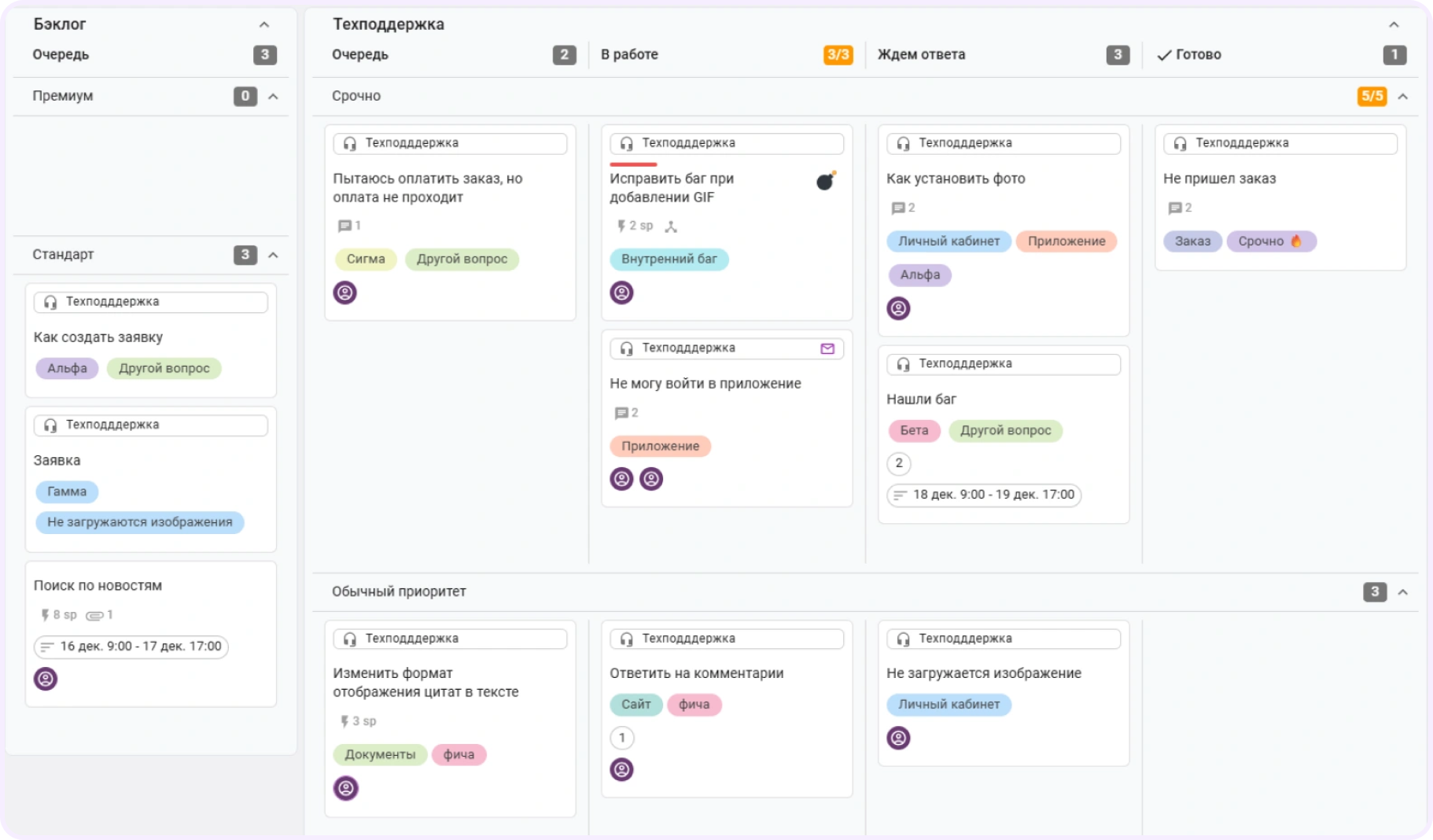Collapse the Техподдержка board

[1394, 24]
